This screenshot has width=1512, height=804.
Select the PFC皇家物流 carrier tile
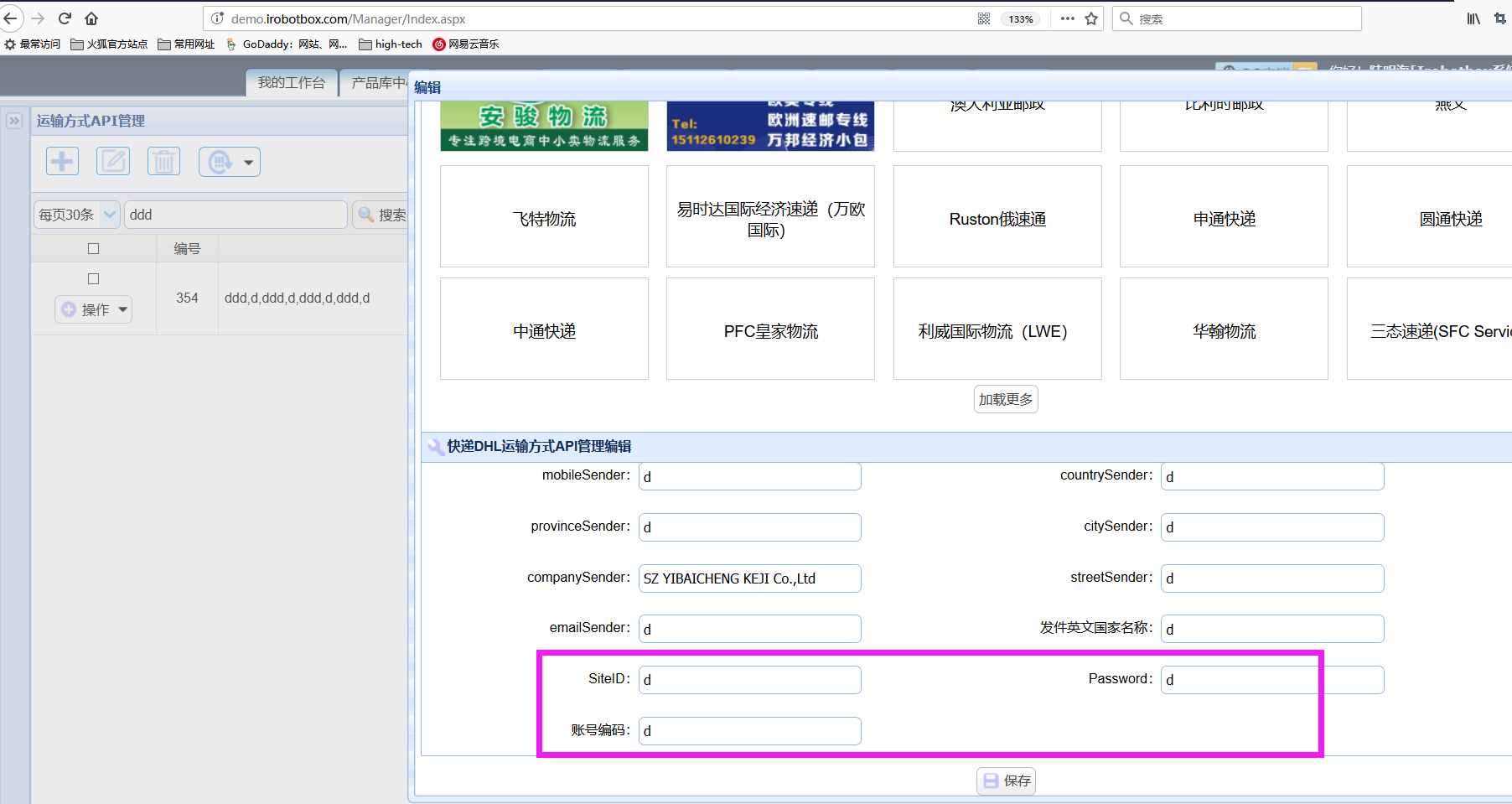point(770,329)
